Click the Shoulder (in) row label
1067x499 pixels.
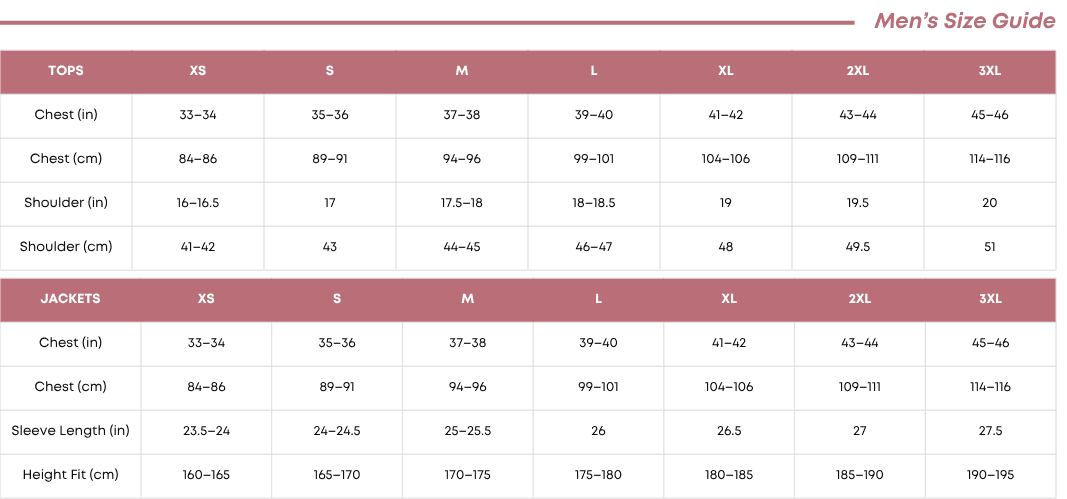[x=66, y=203]
